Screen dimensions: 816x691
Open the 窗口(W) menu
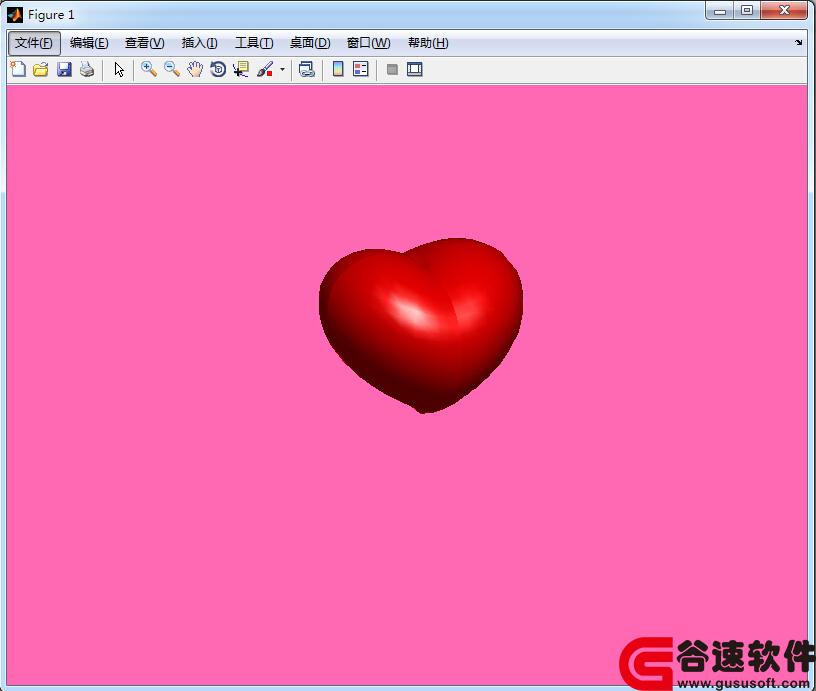[x=368, y=43]
